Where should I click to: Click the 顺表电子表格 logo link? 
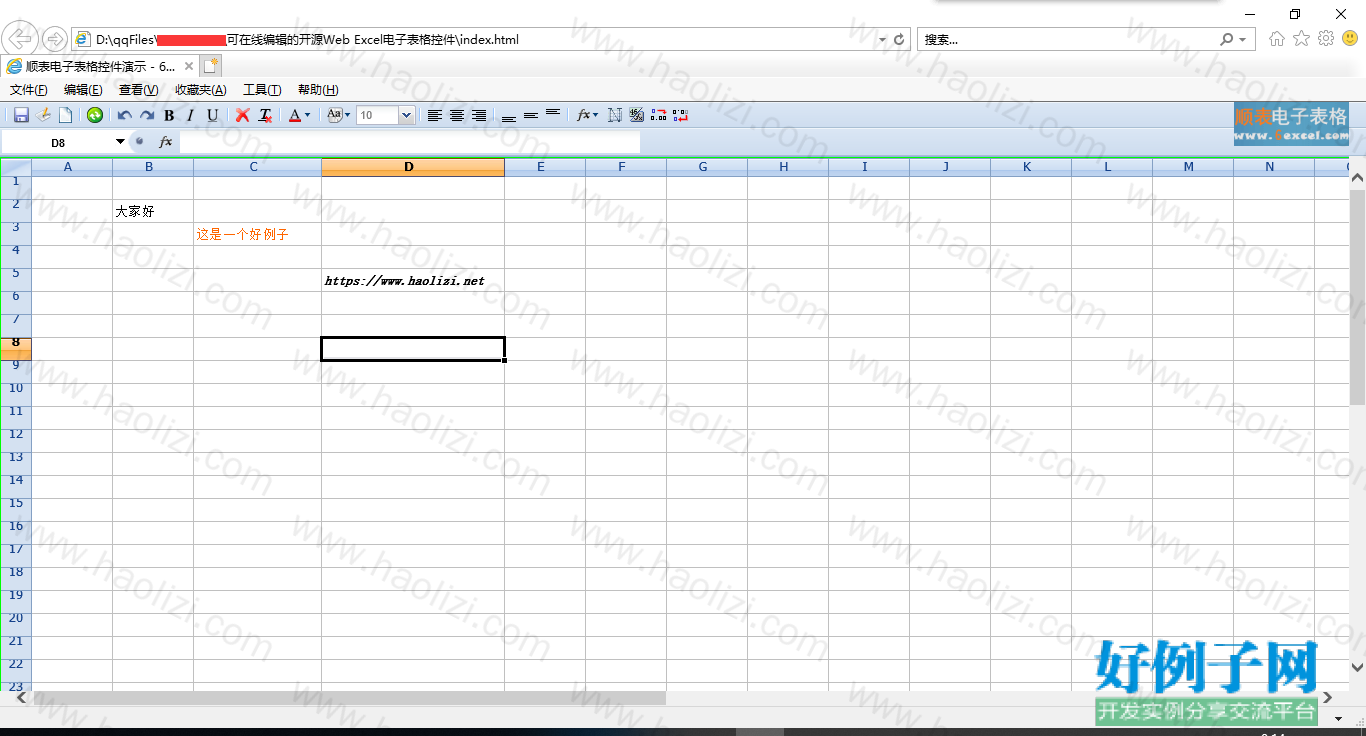[x=1291, y=123]
